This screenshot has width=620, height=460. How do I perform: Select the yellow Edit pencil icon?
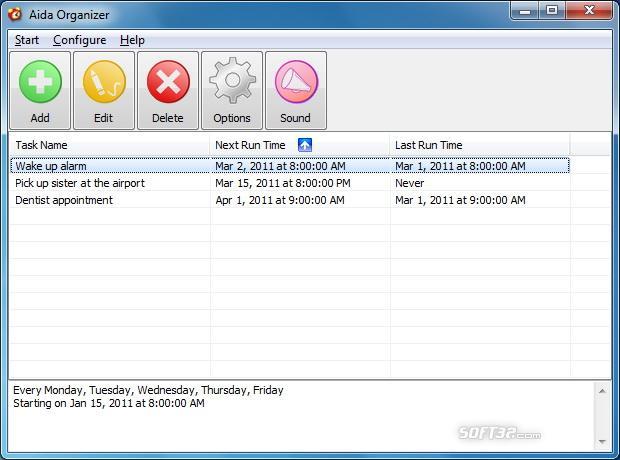tap(104, 81)
